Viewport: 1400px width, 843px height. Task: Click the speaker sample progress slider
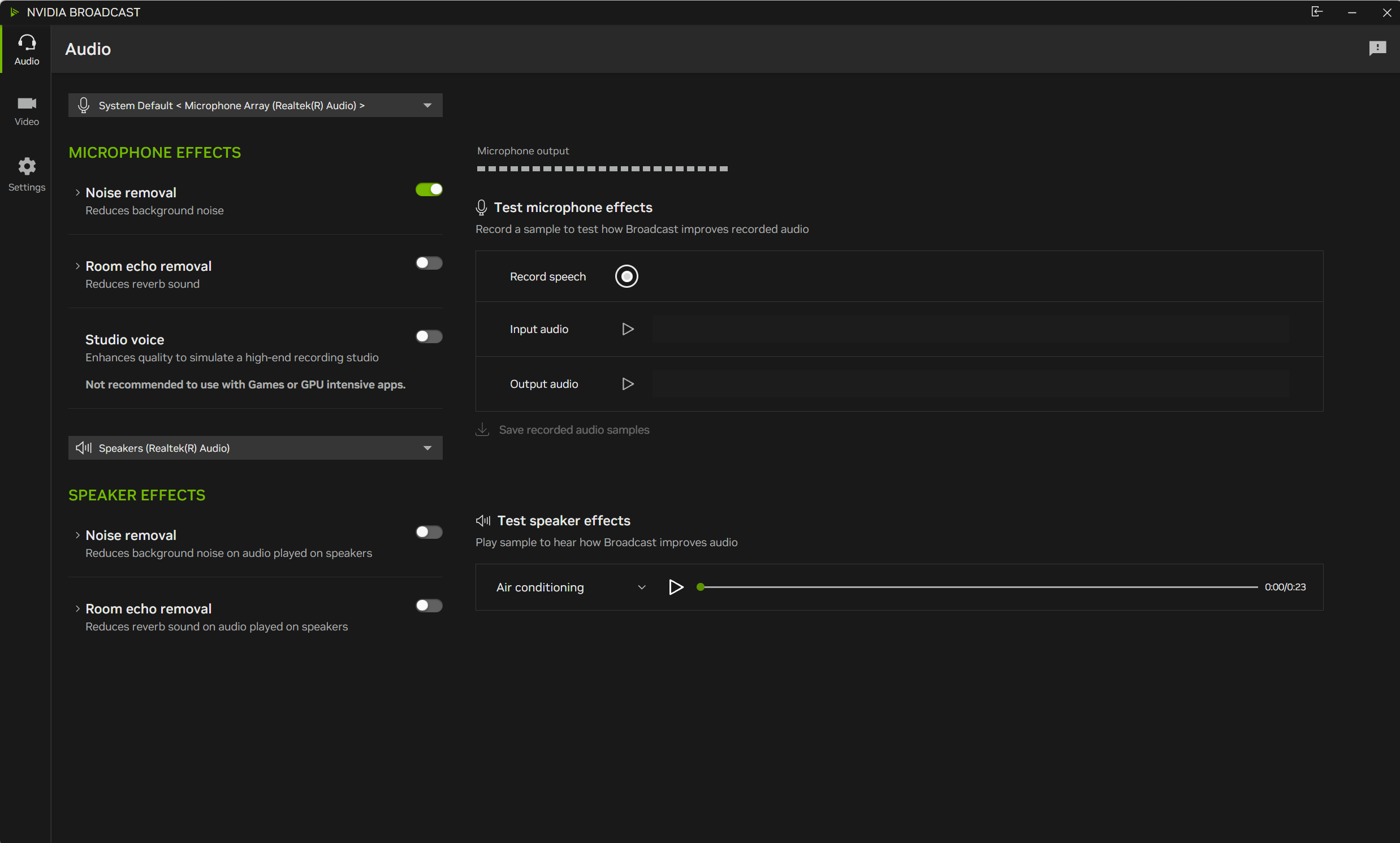(977, 587)
